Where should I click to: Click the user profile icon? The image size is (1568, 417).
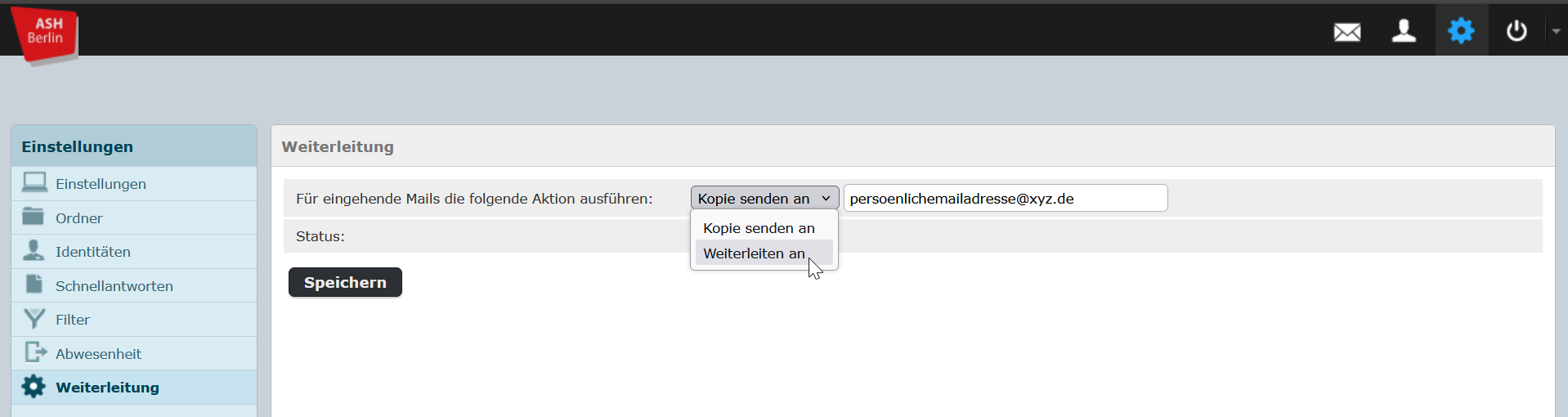1404,31
